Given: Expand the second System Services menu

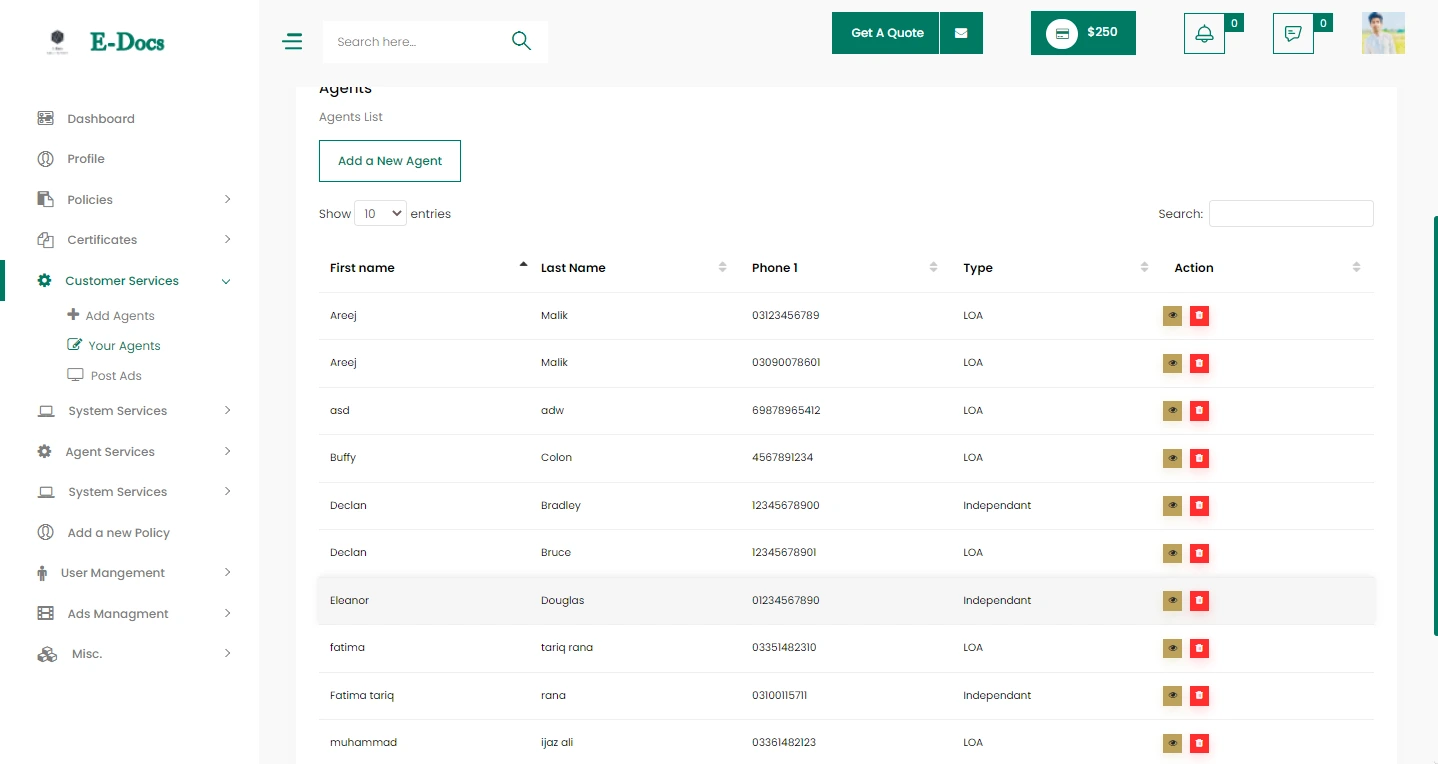Looking at the screenshot, I should tap(134, 492).
